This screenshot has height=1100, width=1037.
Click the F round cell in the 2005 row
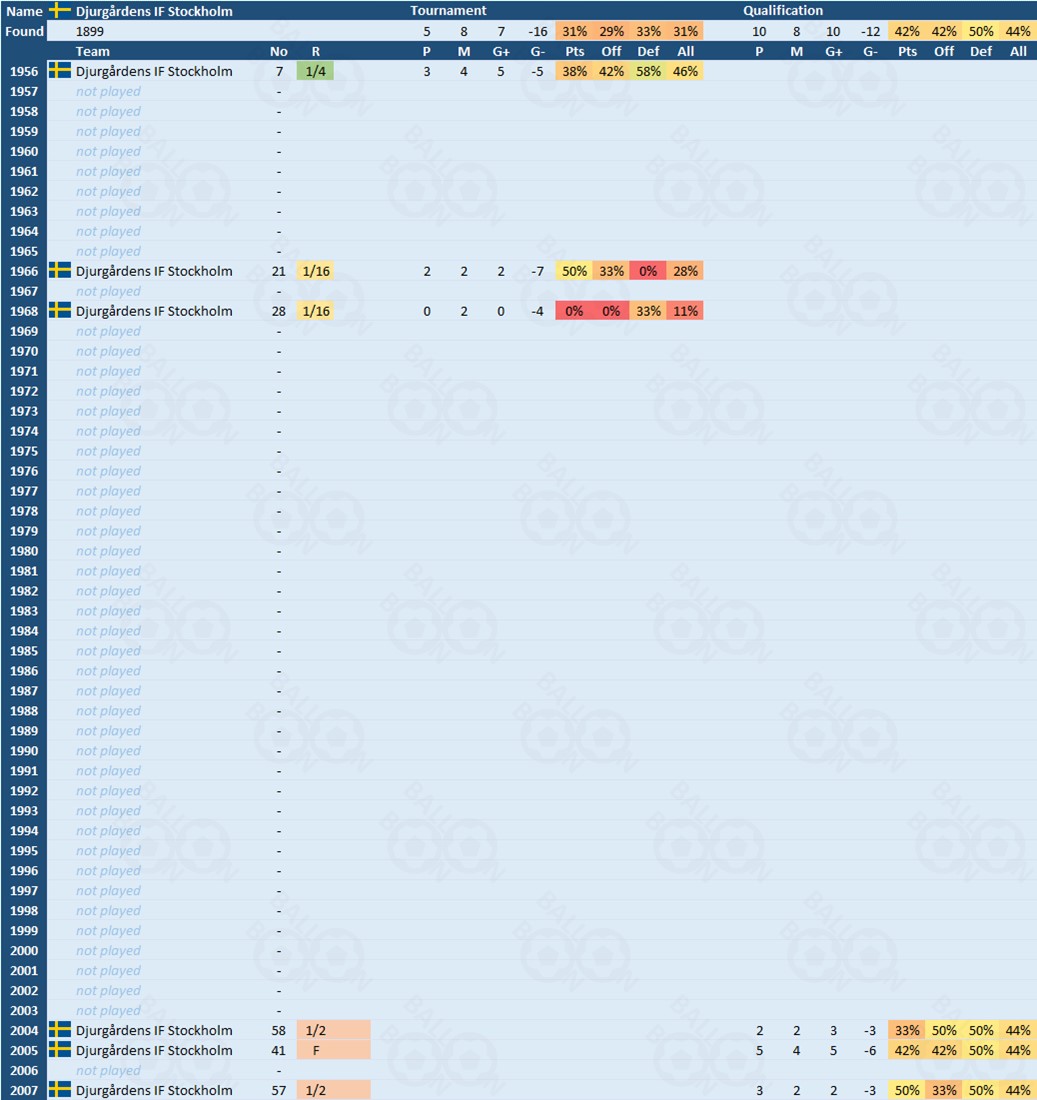(333, 1050)
